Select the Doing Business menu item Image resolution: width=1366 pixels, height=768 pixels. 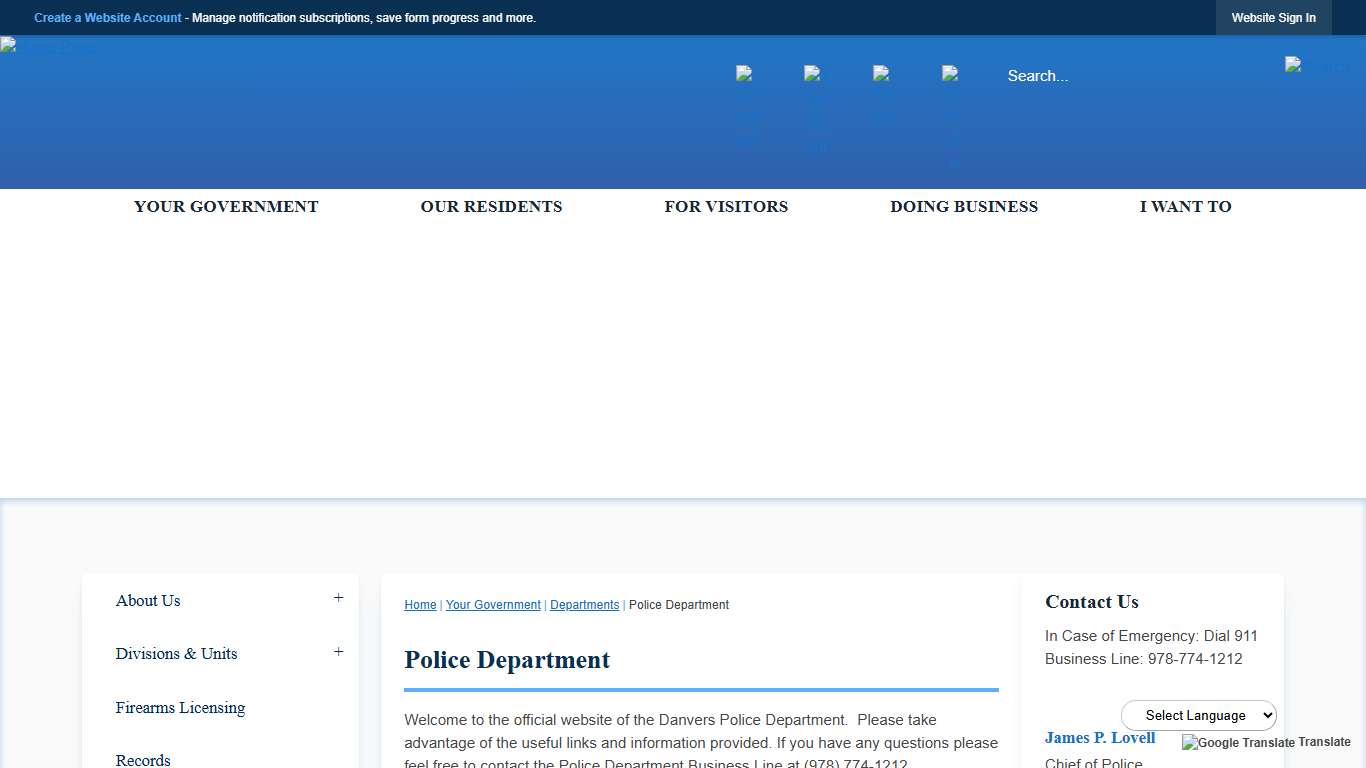coord(964,207)
